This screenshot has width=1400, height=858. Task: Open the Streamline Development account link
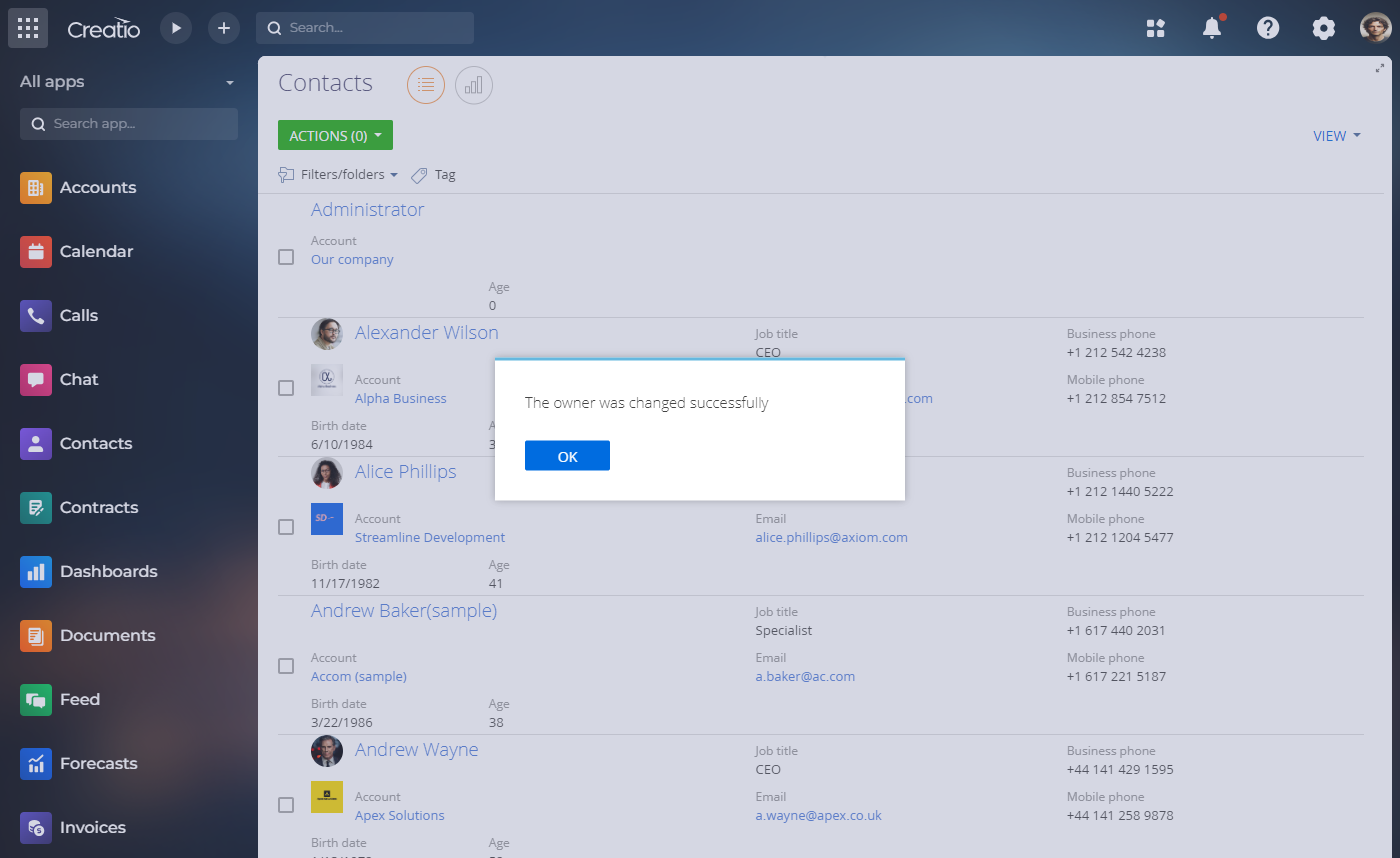430,538
